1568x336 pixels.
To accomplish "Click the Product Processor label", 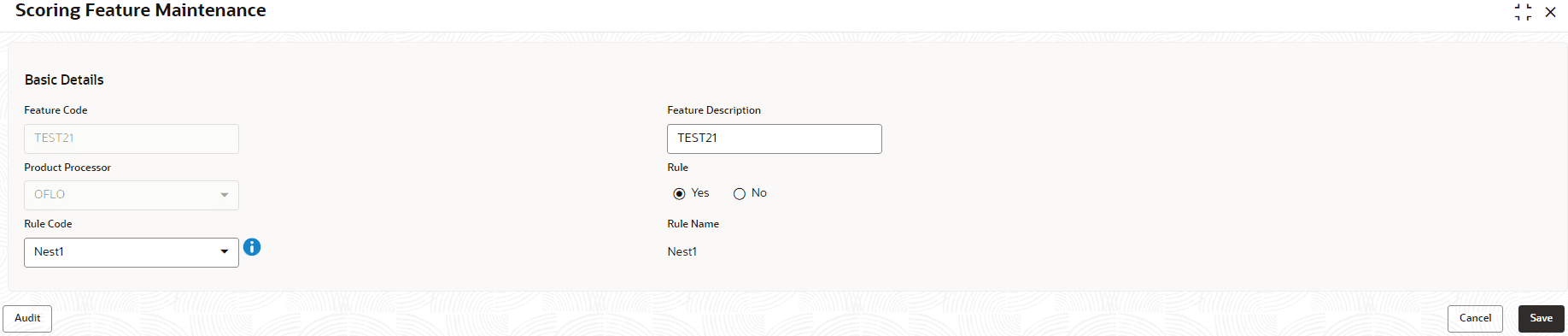I will click(x=67, y=168).
